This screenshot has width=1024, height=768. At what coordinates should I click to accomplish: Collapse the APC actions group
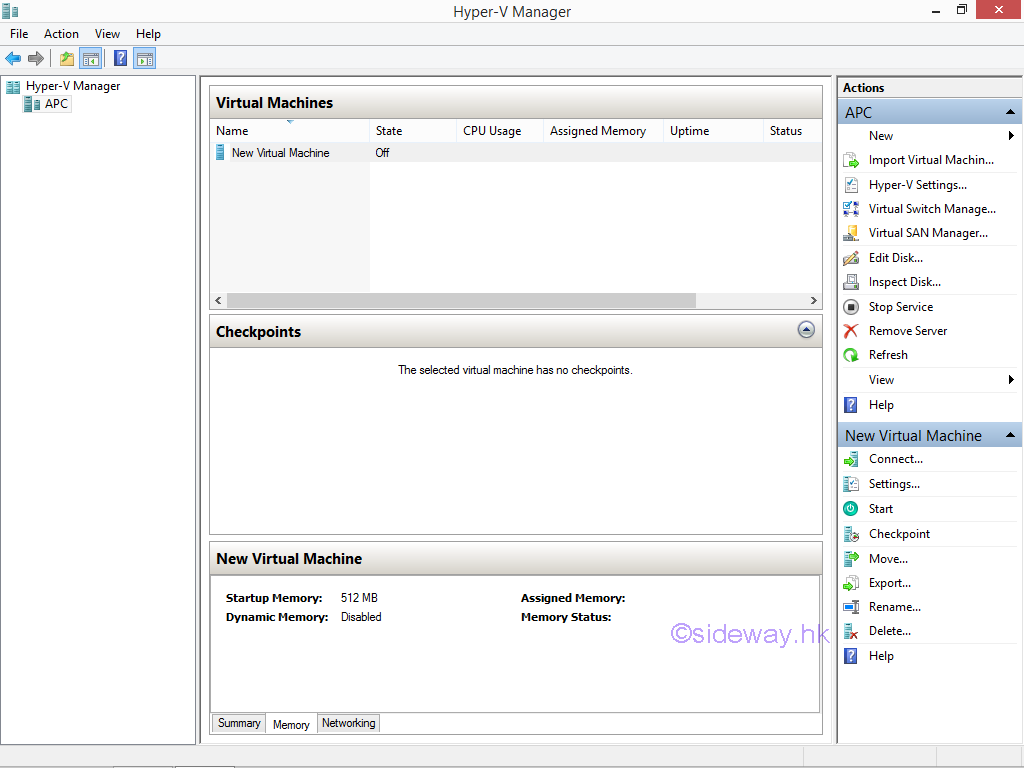[1010, 112]
